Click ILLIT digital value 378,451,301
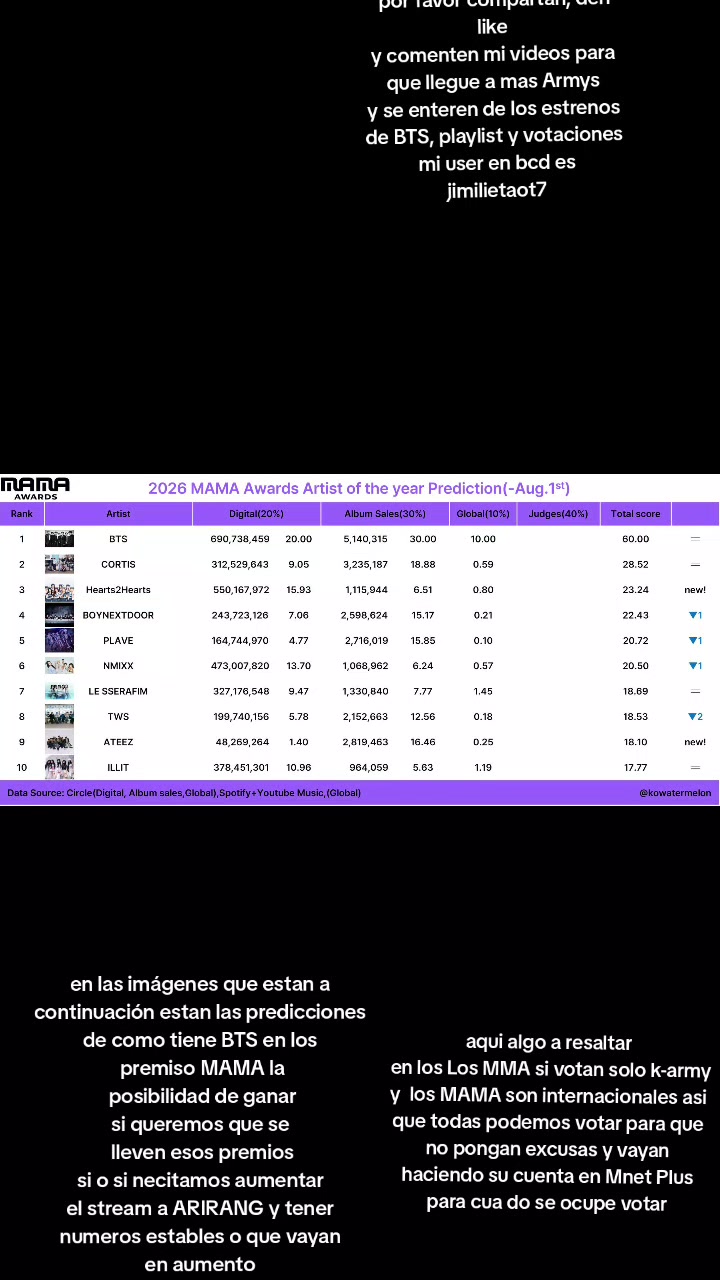The height and width of the screenshot is (1280, 720). pyautogui.click(x=240, y=768)
